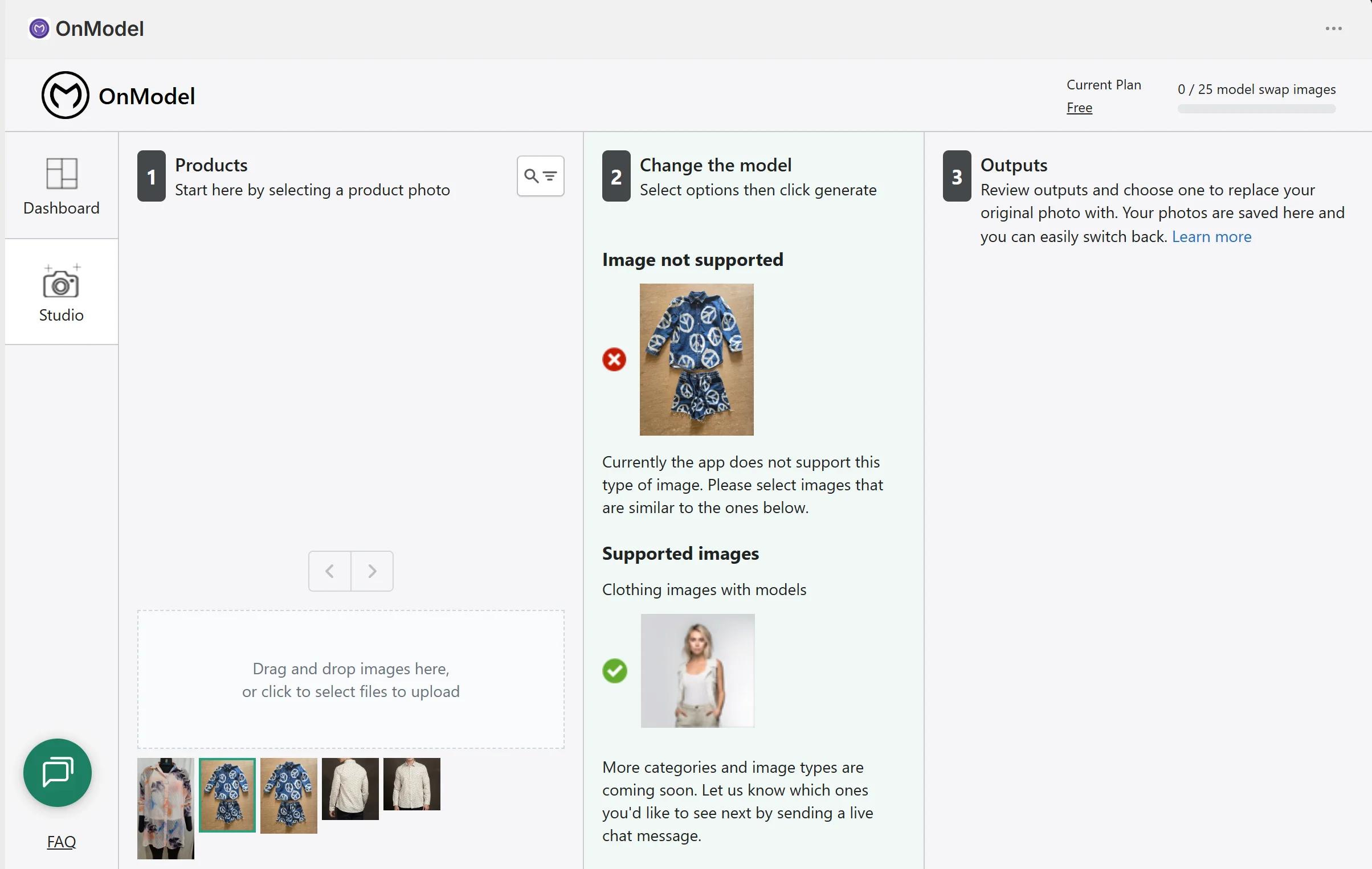
Task: Click 'Clothing images with models' text
Action: [704, 589]
